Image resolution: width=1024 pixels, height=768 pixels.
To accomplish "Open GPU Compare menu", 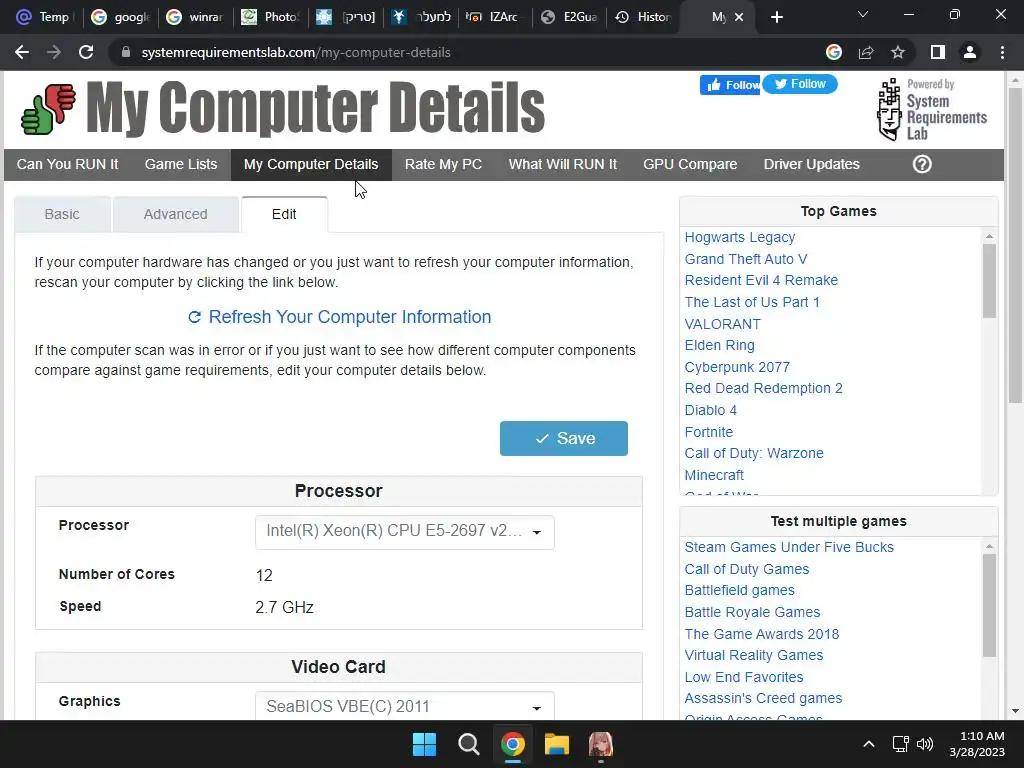I will [x=690, y=165].
